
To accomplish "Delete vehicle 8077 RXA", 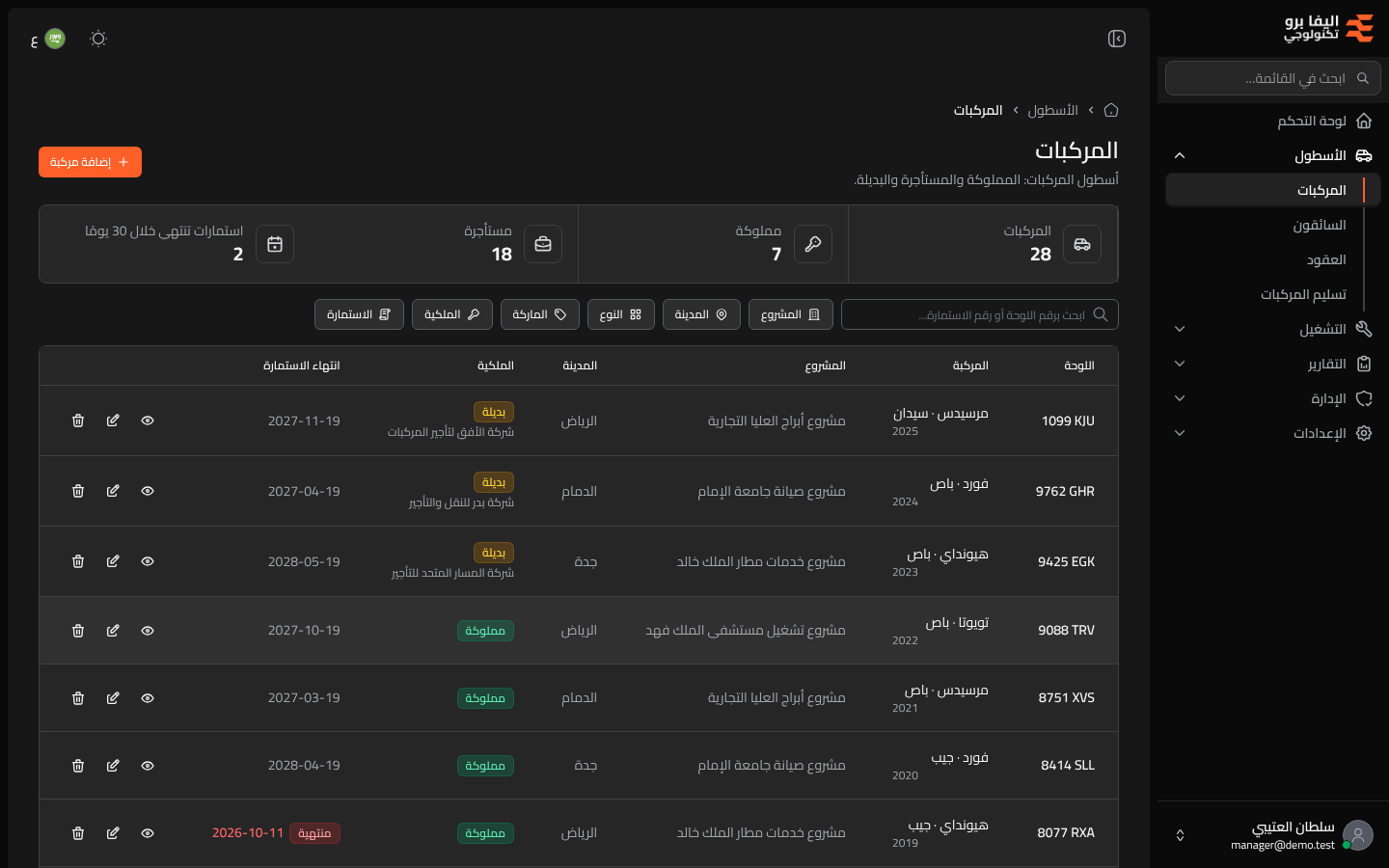I will tap(78, 833).
